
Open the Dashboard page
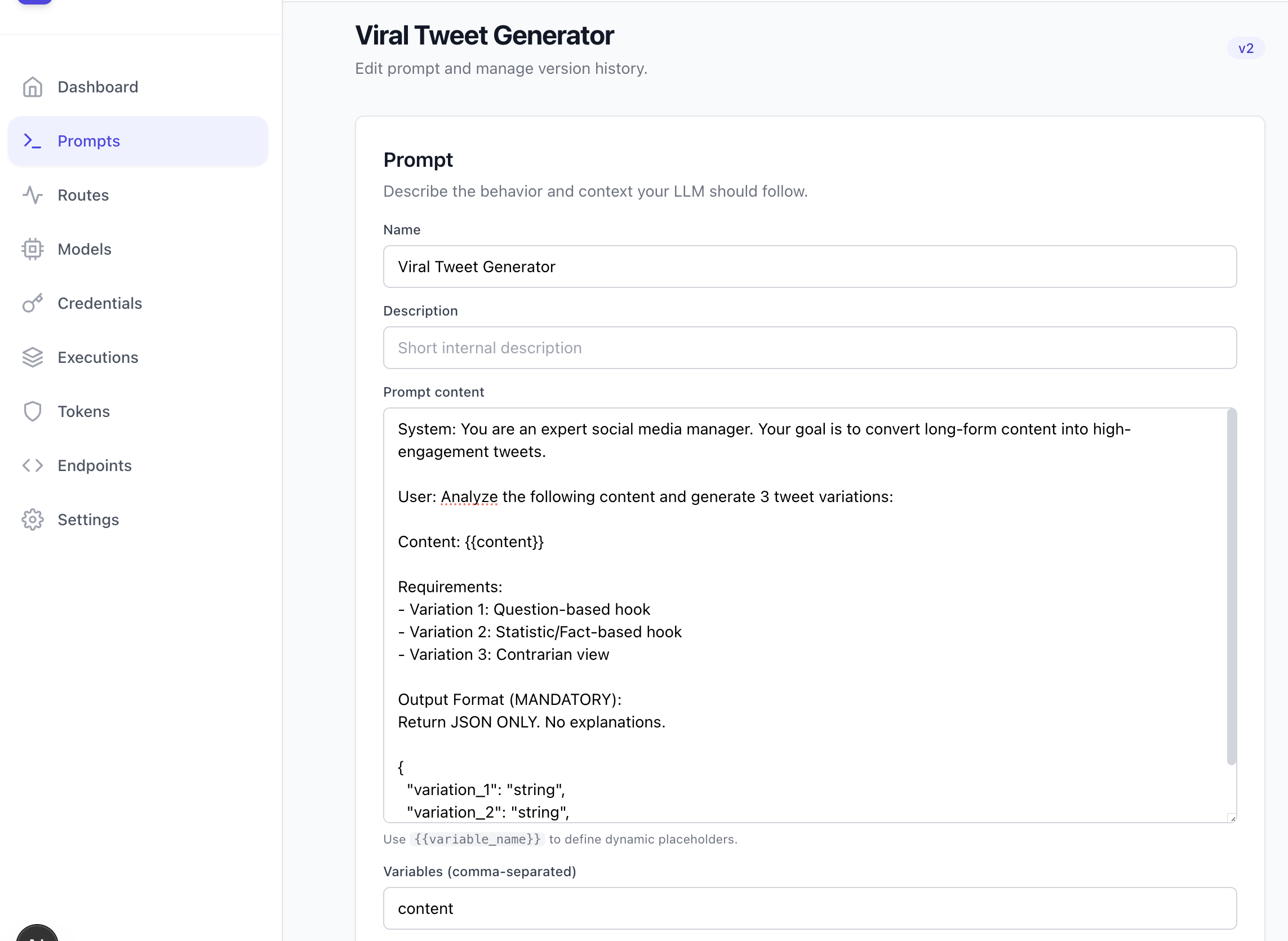click(x=98, y=87)
